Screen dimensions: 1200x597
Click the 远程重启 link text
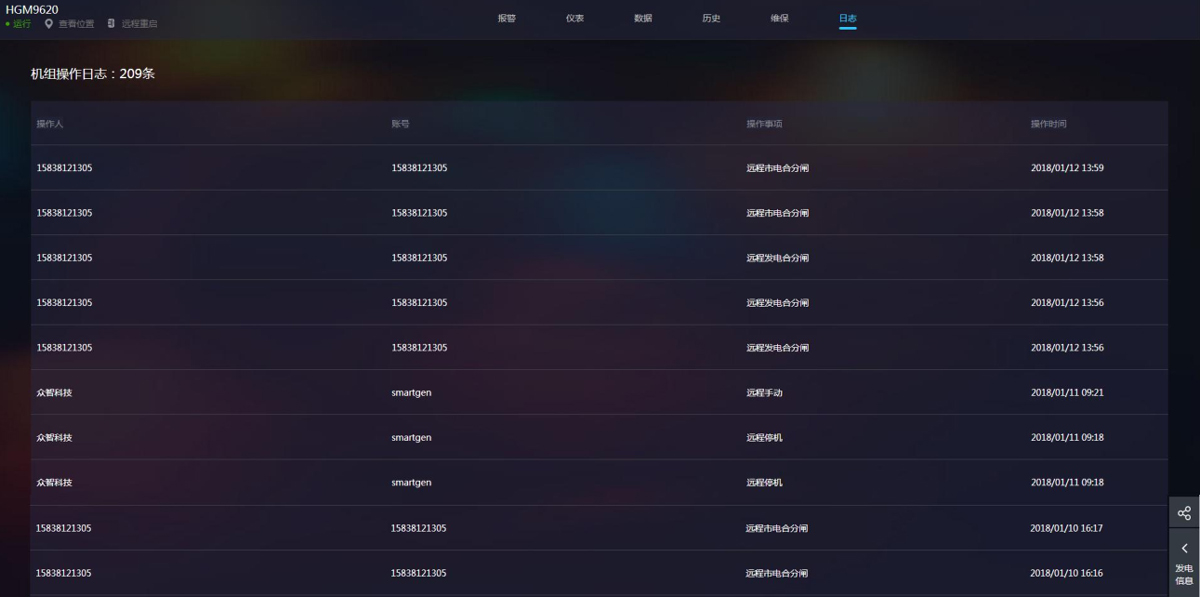click(139, 23)
